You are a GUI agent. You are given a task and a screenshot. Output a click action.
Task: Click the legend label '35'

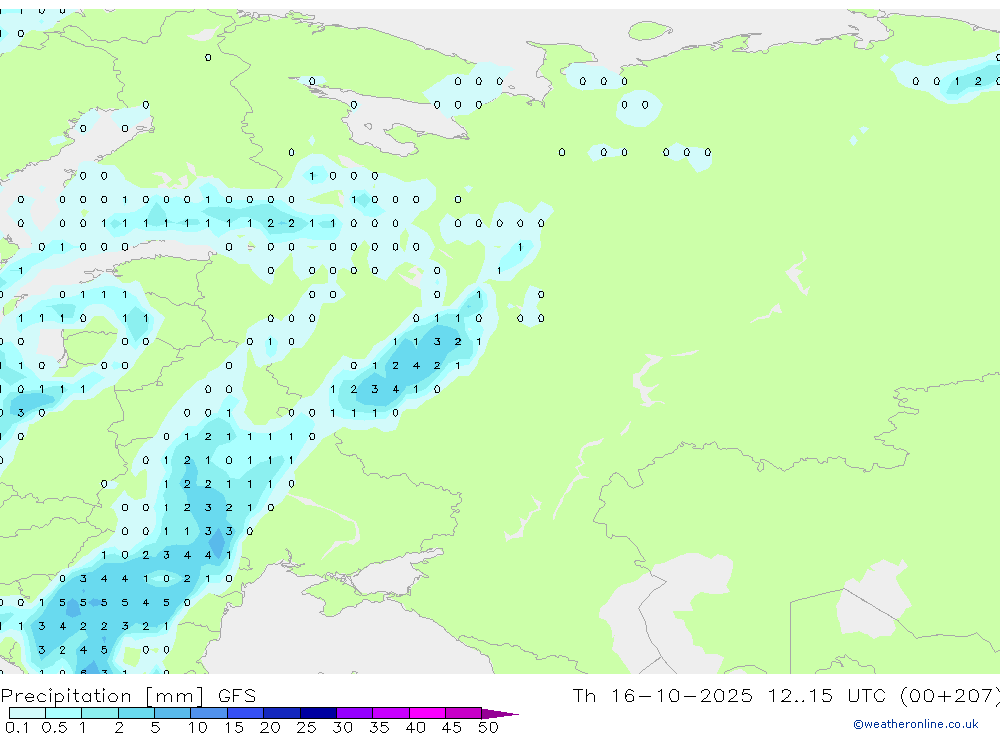pyautogui.click(x=379, y=727)
